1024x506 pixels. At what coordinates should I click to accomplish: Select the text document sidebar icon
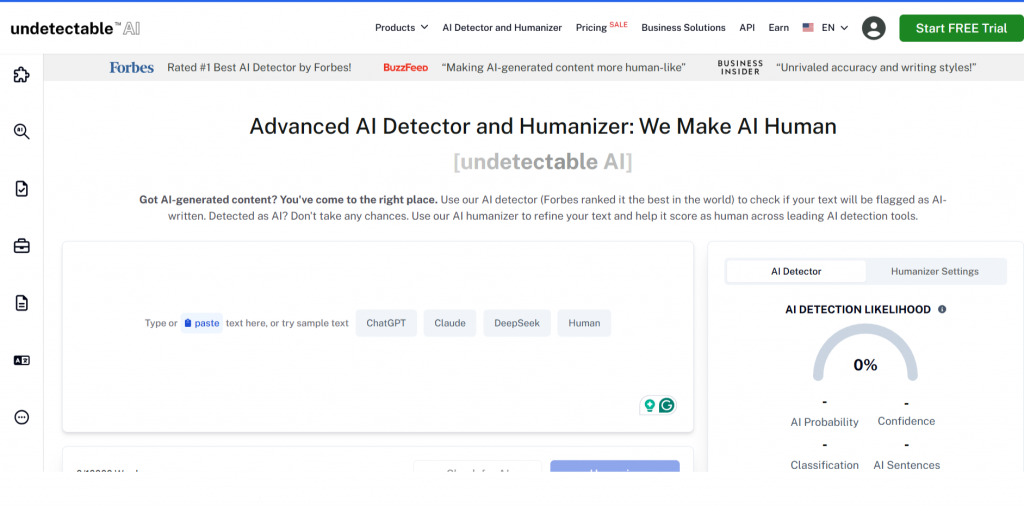(x=21, y=303)
